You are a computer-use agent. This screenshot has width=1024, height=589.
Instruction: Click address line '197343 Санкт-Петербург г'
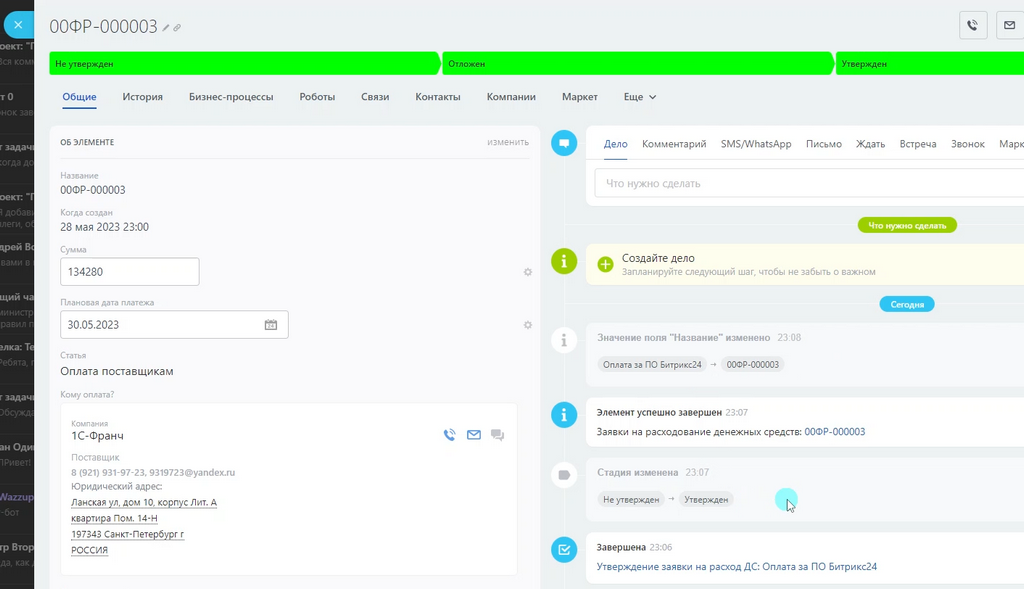[127, 534]
